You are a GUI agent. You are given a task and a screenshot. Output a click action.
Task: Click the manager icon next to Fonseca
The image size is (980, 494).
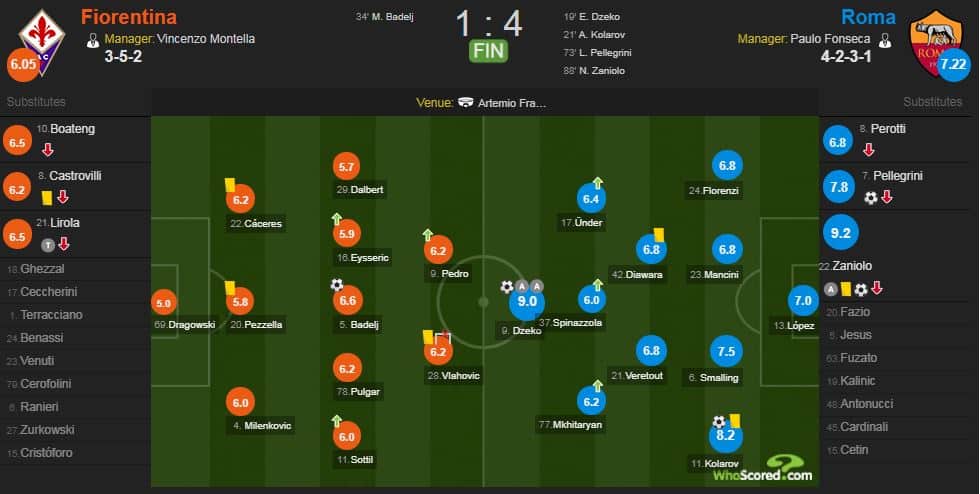click(884, 41)
